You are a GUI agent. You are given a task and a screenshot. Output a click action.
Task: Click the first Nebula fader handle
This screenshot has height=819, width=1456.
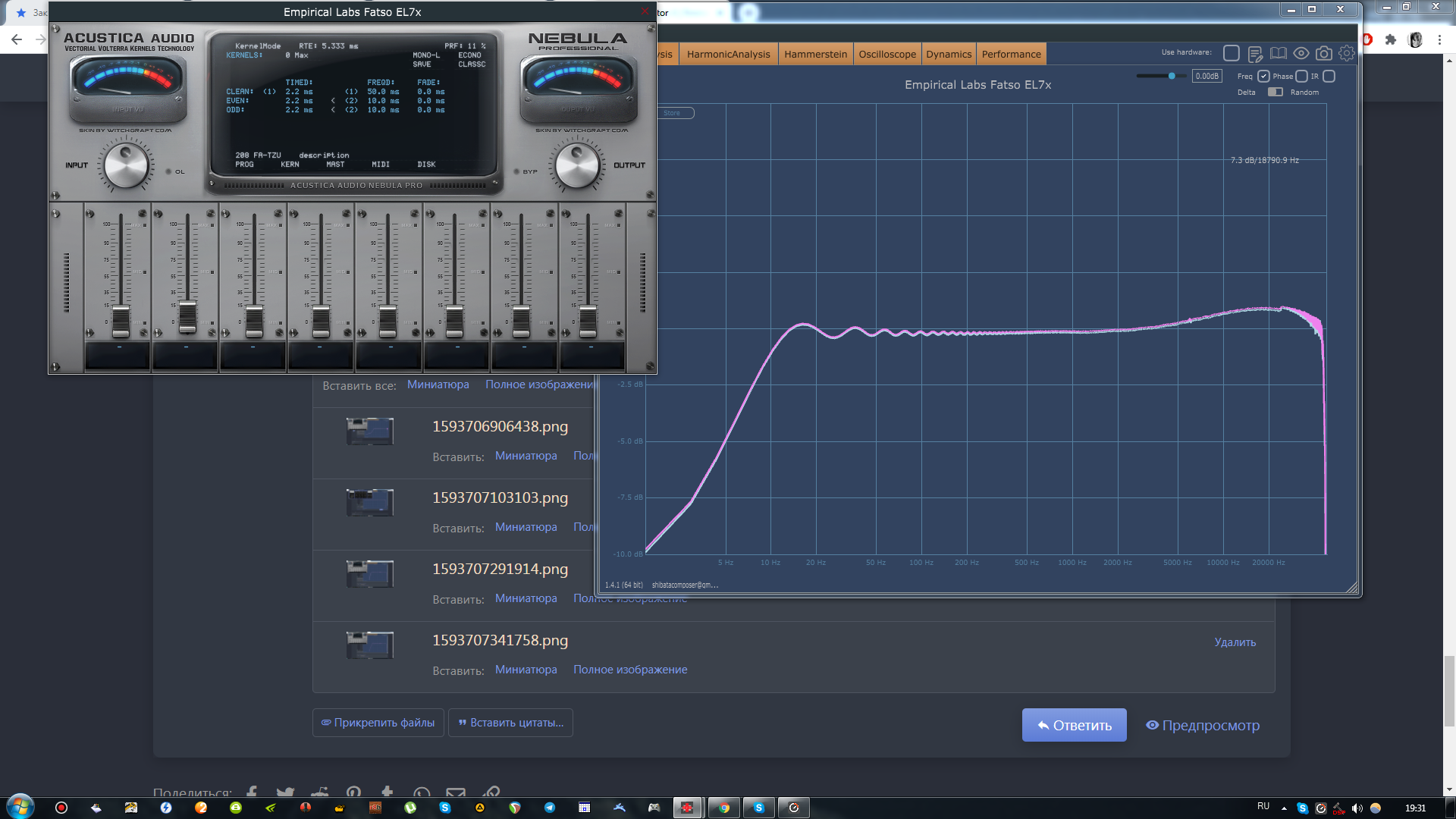point(121,321)
